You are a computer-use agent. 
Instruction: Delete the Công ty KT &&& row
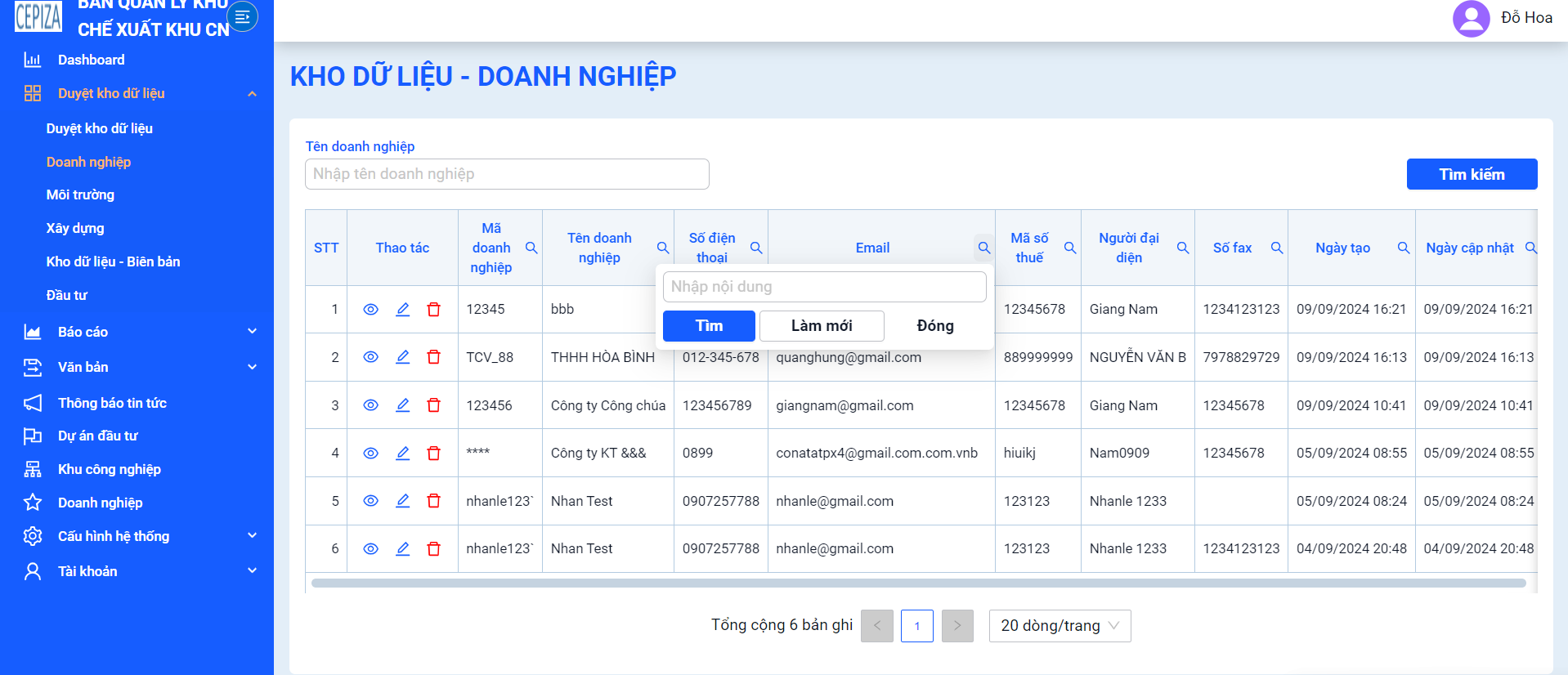click(x=434, y=453)
